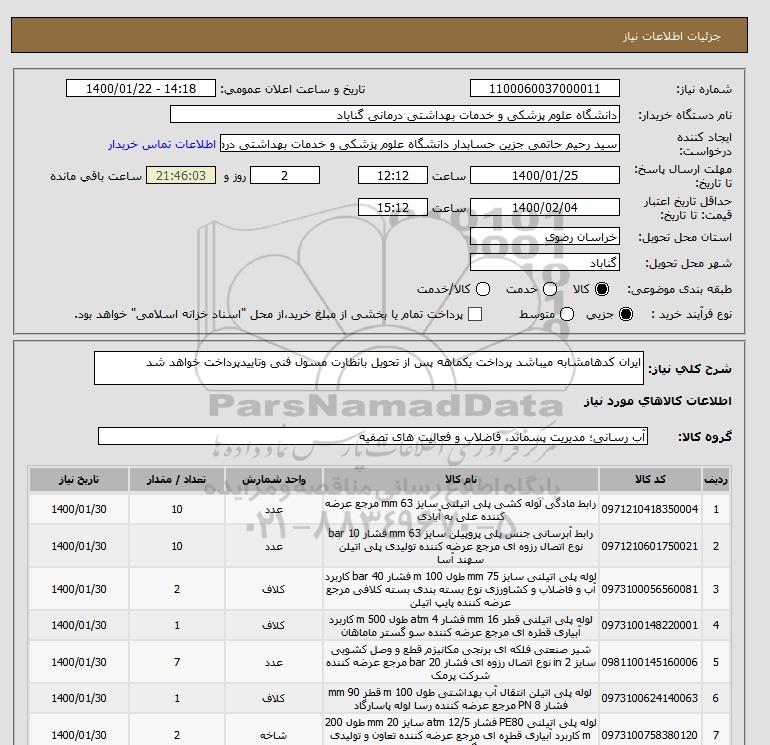
Task: Click the delivery city field گناباد
Action: pos(545,262)
